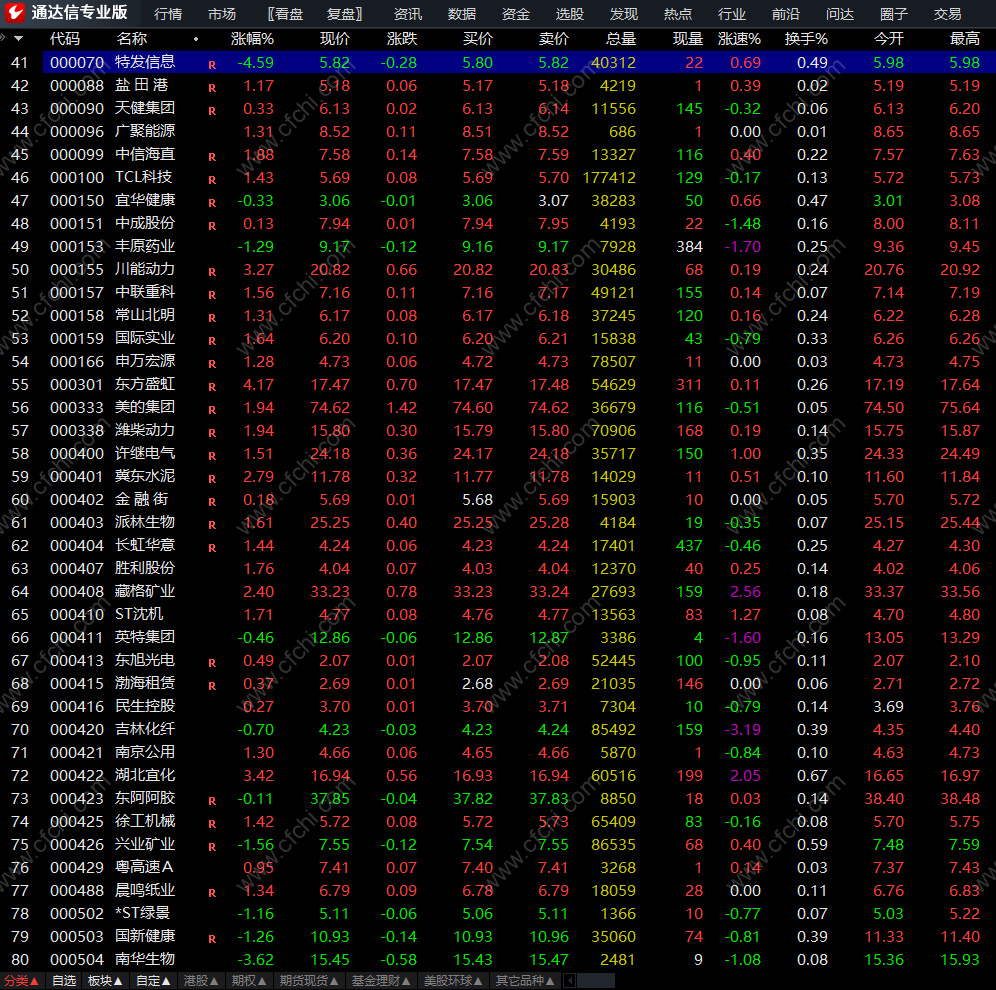Expand the 期权 bottom tab
996x990 pixels.
click(249, 980)
